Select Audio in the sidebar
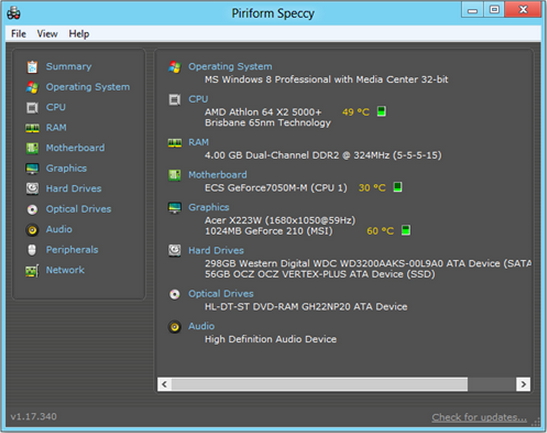Screen dimensions: 547x433 tap(59, 230)
